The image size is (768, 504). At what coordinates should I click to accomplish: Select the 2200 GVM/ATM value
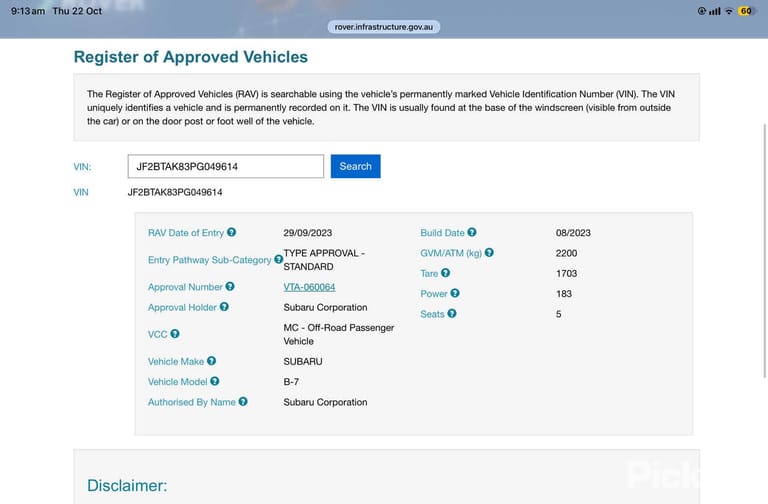566,253
